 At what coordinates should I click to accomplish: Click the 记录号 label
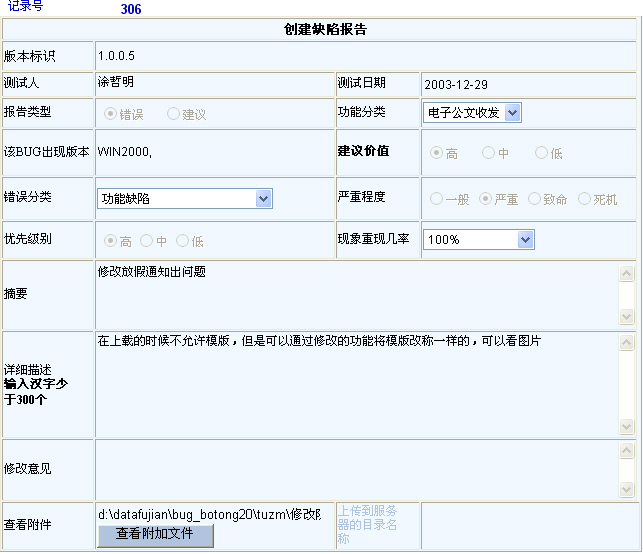pos(25,6)
